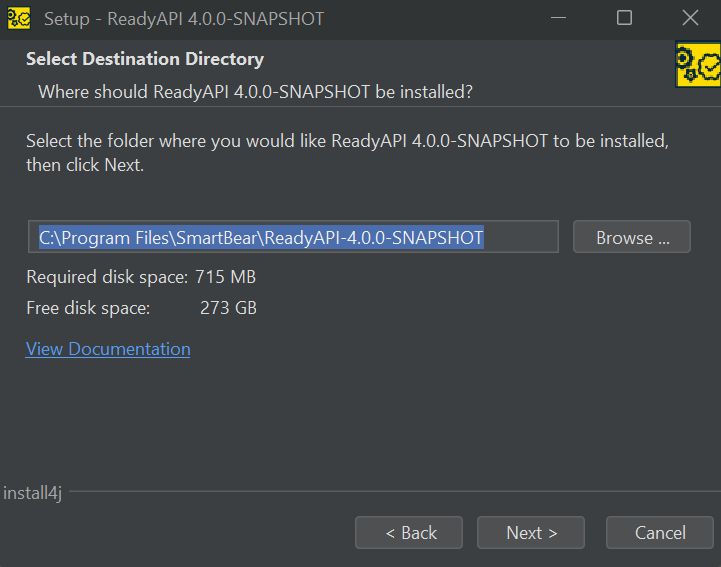Click the Browse ... button
This screenshot has width=721, height=567.
tap(632, 237)
